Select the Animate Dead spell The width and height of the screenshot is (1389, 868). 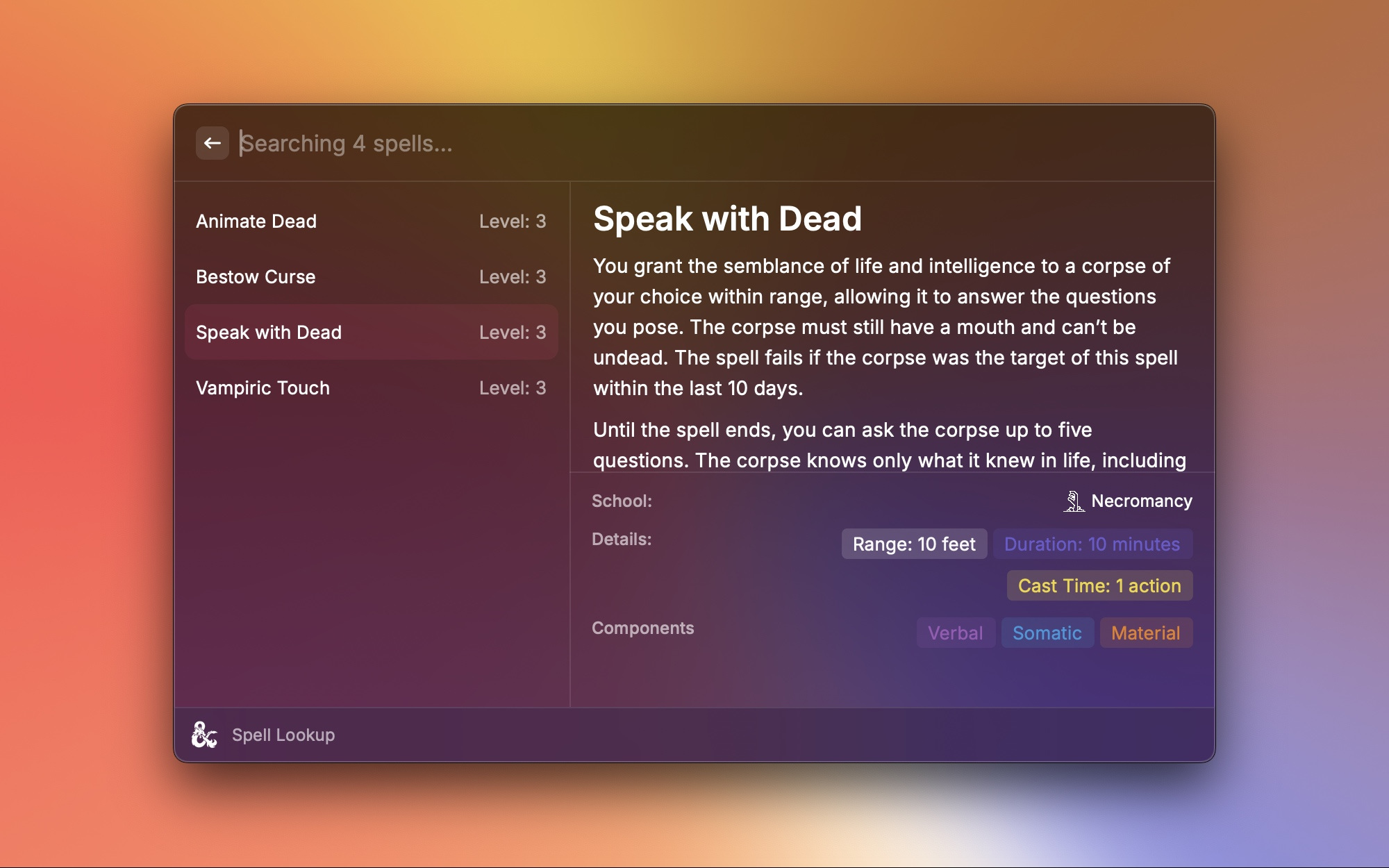[371, 221]
